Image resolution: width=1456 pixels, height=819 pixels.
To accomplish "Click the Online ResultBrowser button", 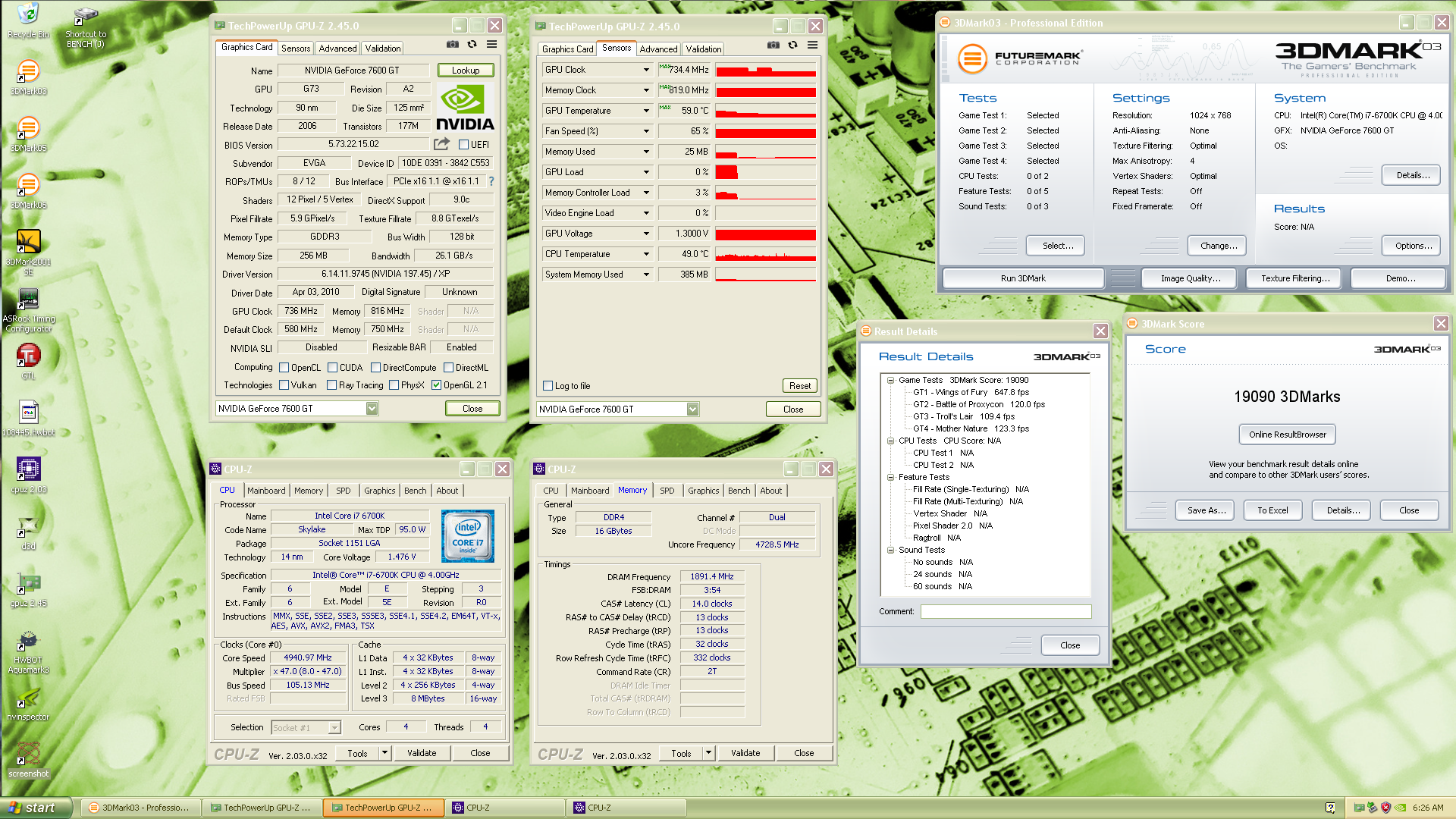I will tap(1287, 435).
